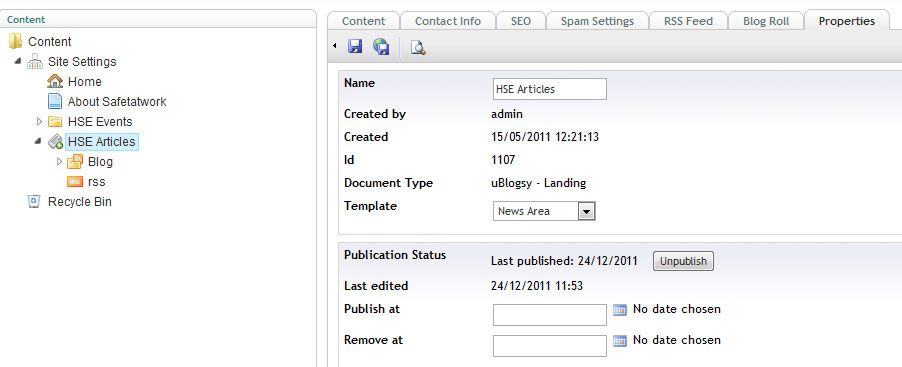Select Home in the content tree
Screen dimensions: 902x367
(x=85, y=82)
